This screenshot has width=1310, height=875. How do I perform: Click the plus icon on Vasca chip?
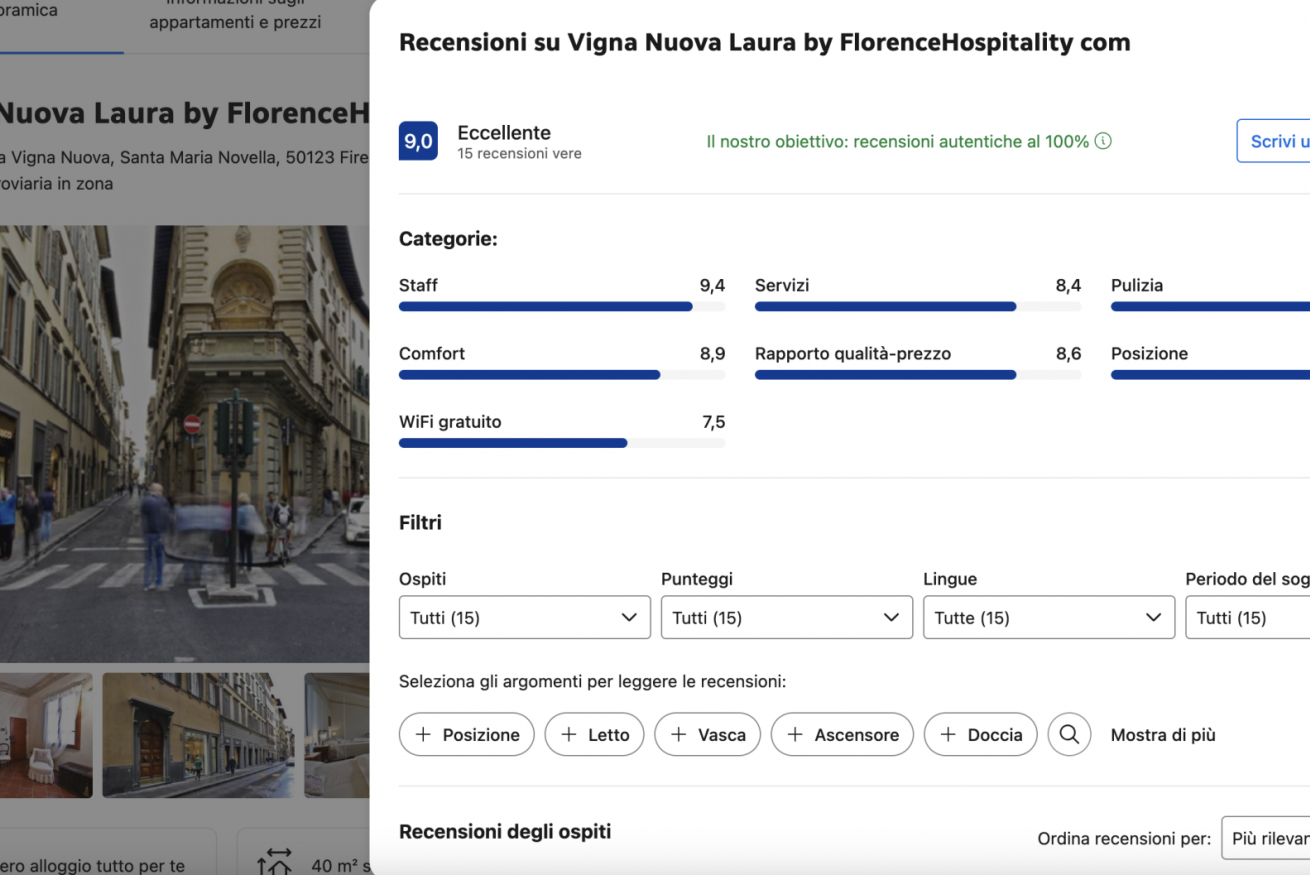(678, 735)
